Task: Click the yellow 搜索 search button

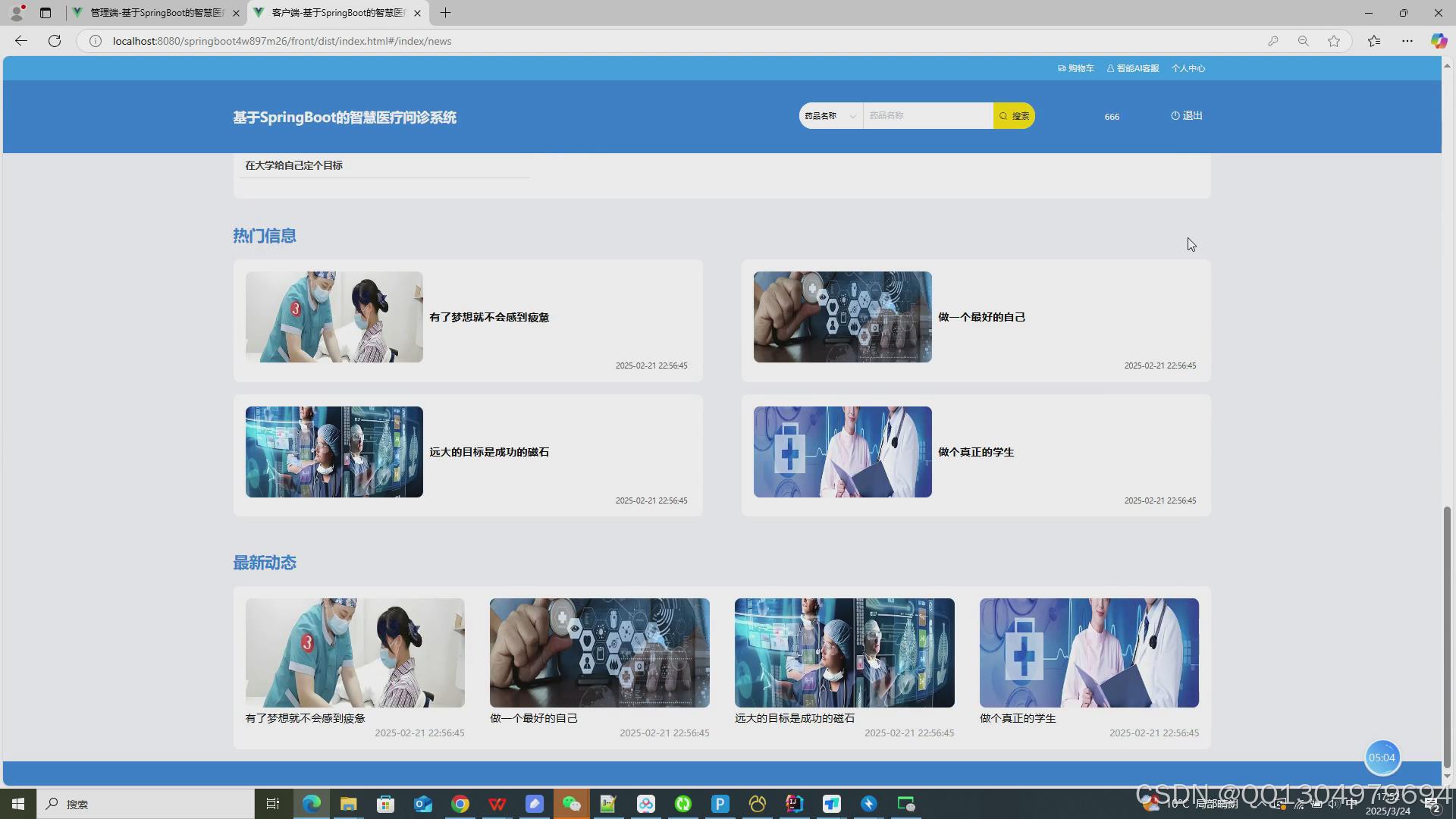Action: pos(1014,116)
